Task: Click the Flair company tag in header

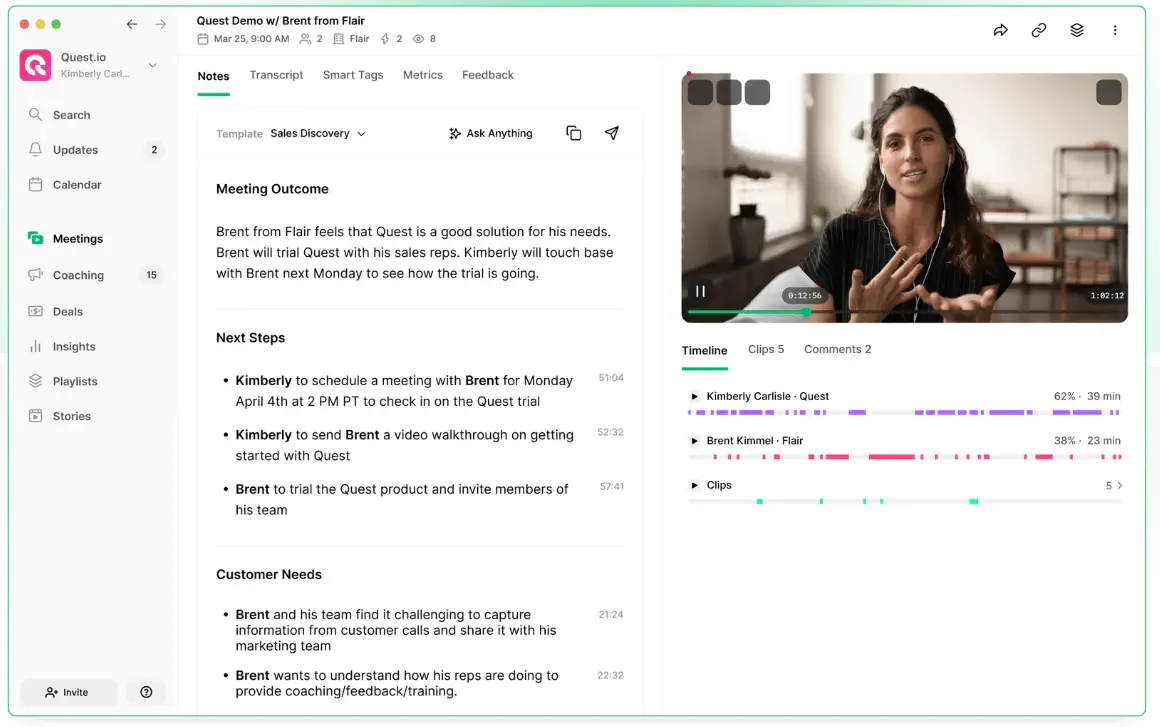Action: [351, 38]
